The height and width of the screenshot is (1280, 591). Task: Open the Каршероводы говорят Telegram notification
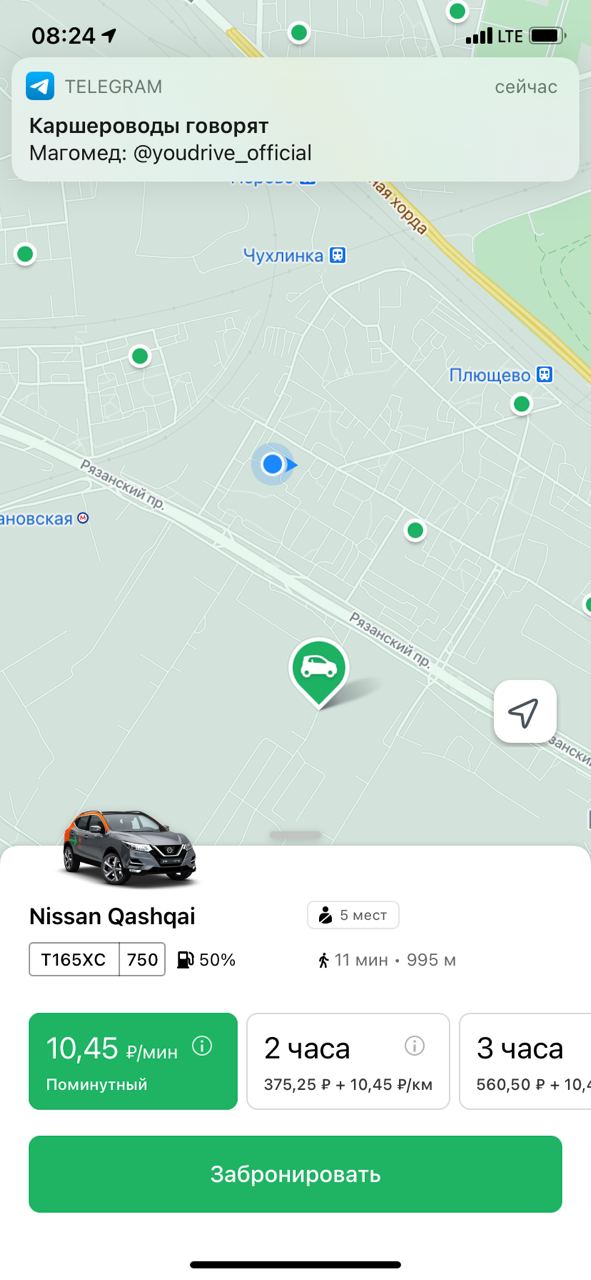pyautogui.click(x=295, y=119)
